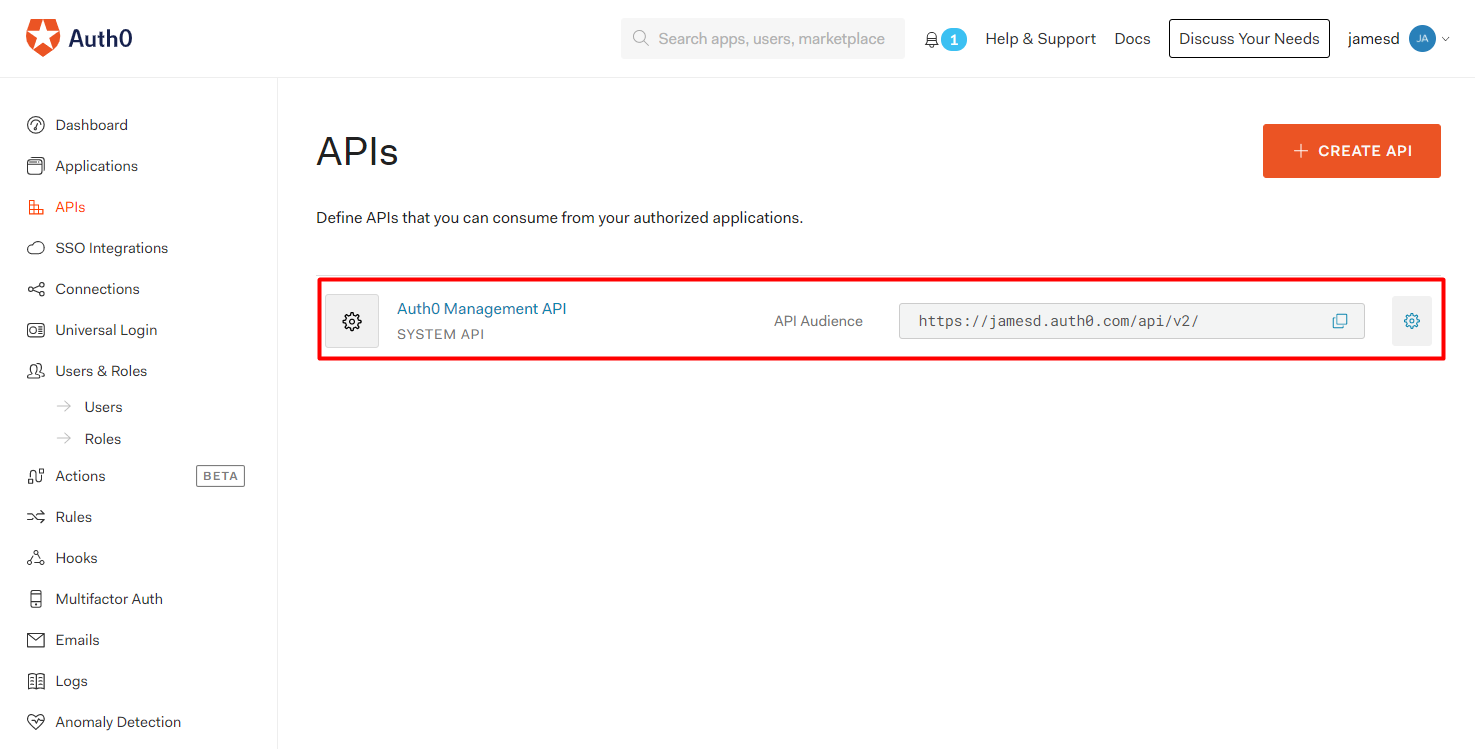Collapse Users & Roles section
The height and width of the screenshot is (749, 1475).
[101, 371]
